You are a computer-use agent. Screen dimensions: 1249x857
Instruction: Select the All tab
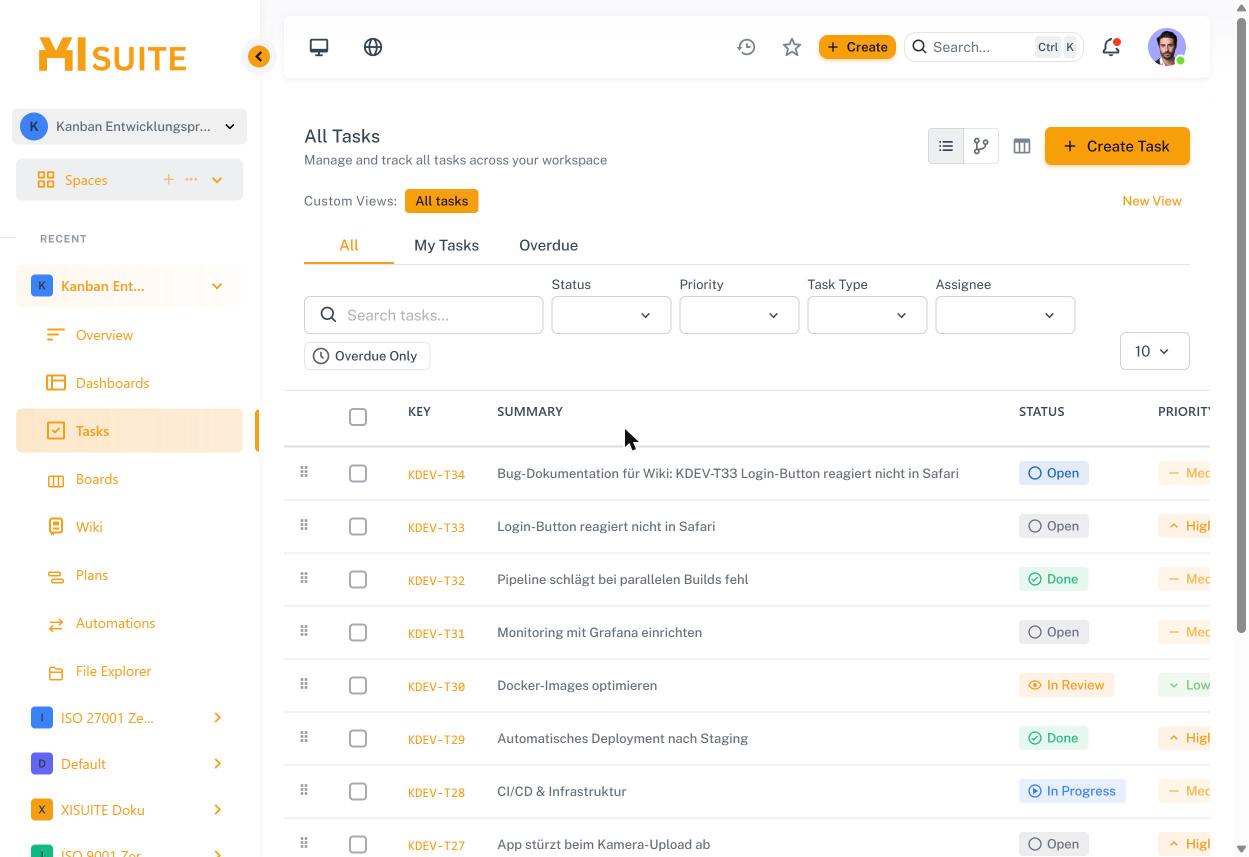349,245
